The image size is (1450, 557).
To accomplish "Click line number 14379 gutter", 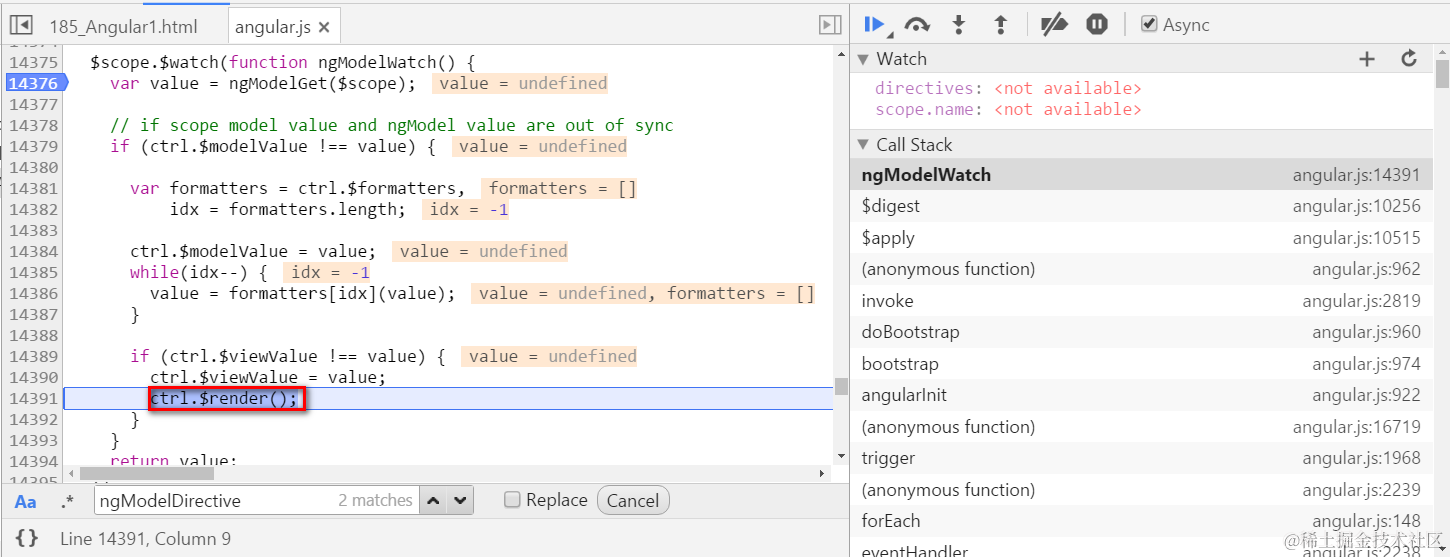I will [33, 146].
